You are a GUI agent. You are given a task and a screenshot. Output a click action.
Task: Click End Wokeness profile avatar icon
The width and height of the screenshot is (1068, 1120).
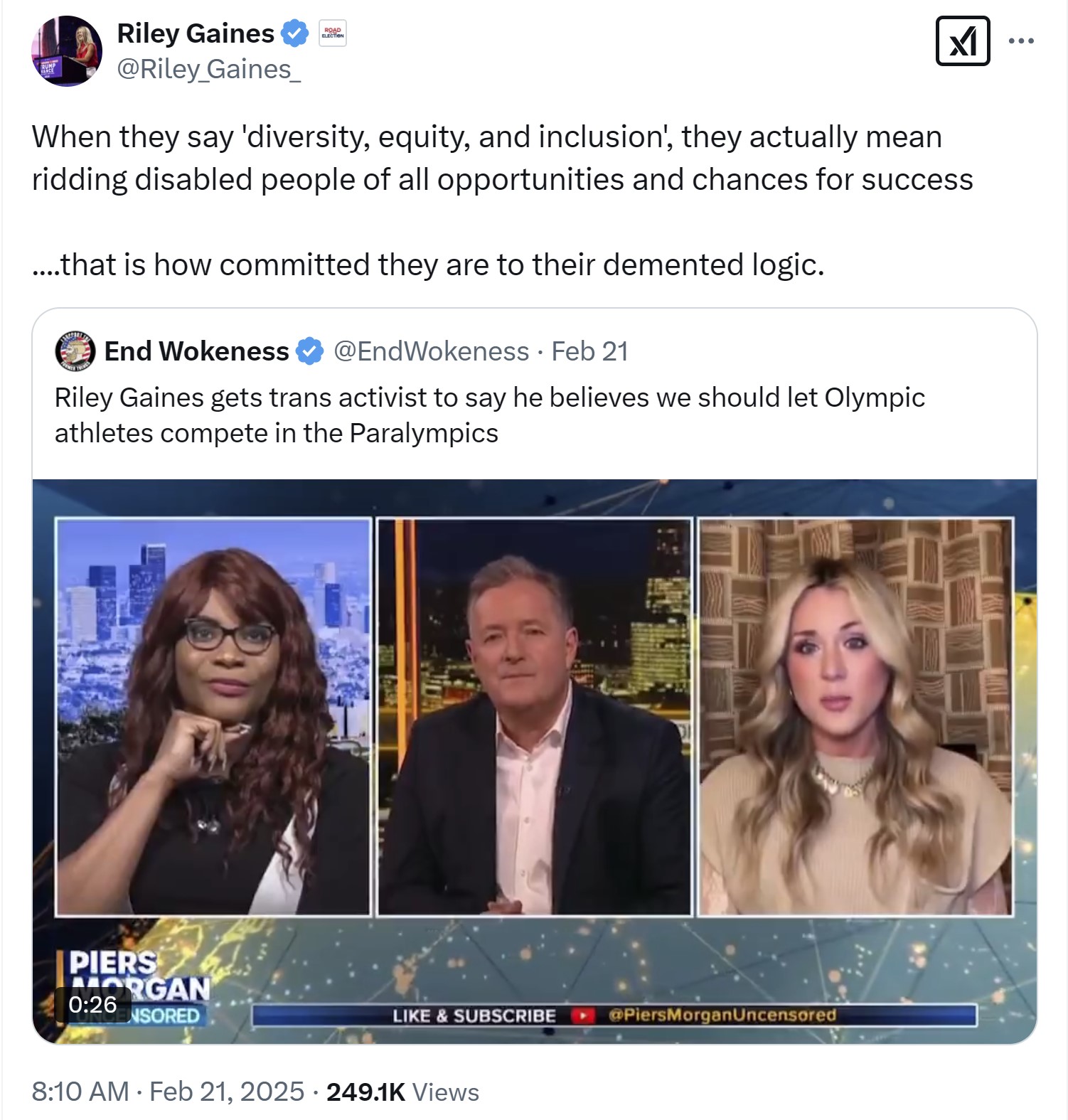click(x=75, y=351)
